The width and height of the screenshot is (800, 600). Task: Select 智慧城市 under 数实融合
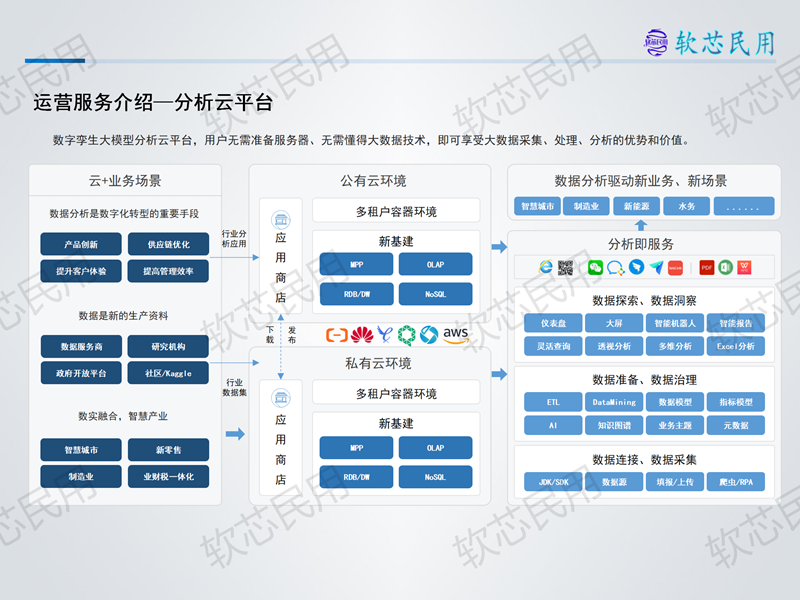pyautogui.click(x=81, y=449)
